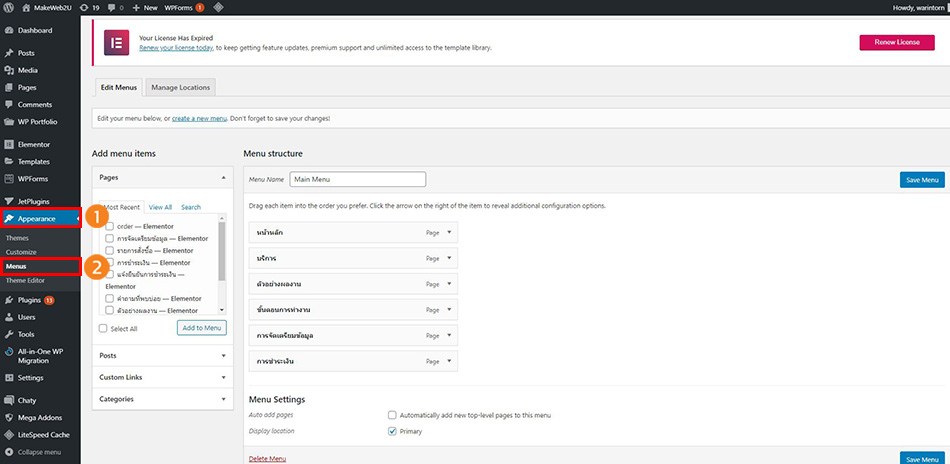Uncheck the Primary display location checkbox
This screenshot has width=950, height=464.
point(392,432)
